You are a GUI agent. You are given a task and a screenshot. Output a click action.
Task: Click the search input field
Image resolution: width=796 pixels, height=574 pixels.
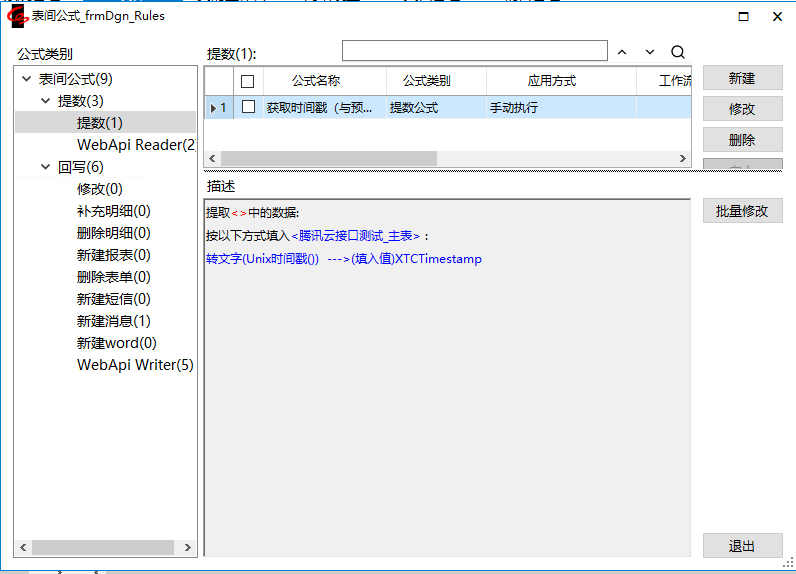tap(474, 51)
